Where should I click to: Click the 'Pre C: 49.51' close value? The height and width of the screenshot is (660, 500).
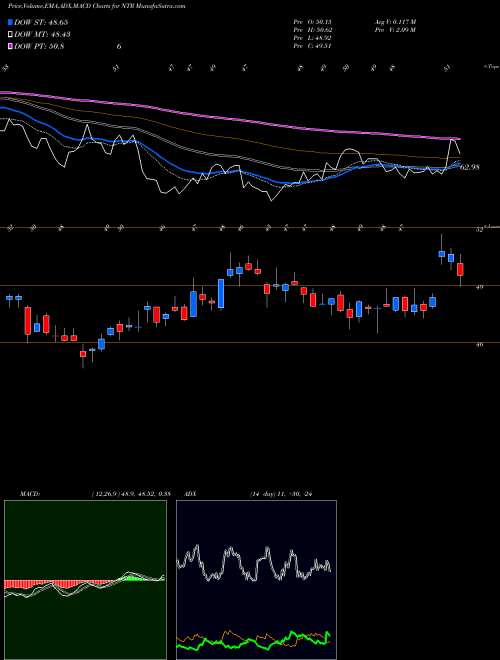[313, 46]
